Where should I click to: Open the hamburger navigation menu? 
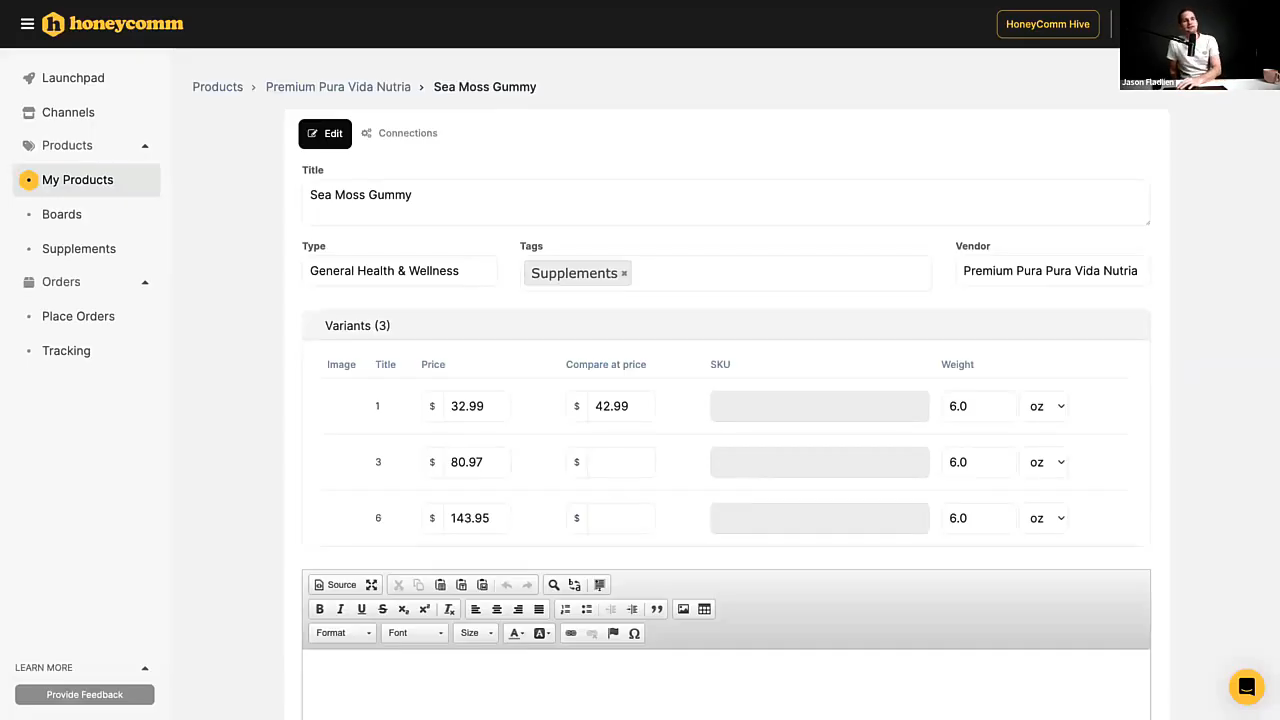point(27,24)
